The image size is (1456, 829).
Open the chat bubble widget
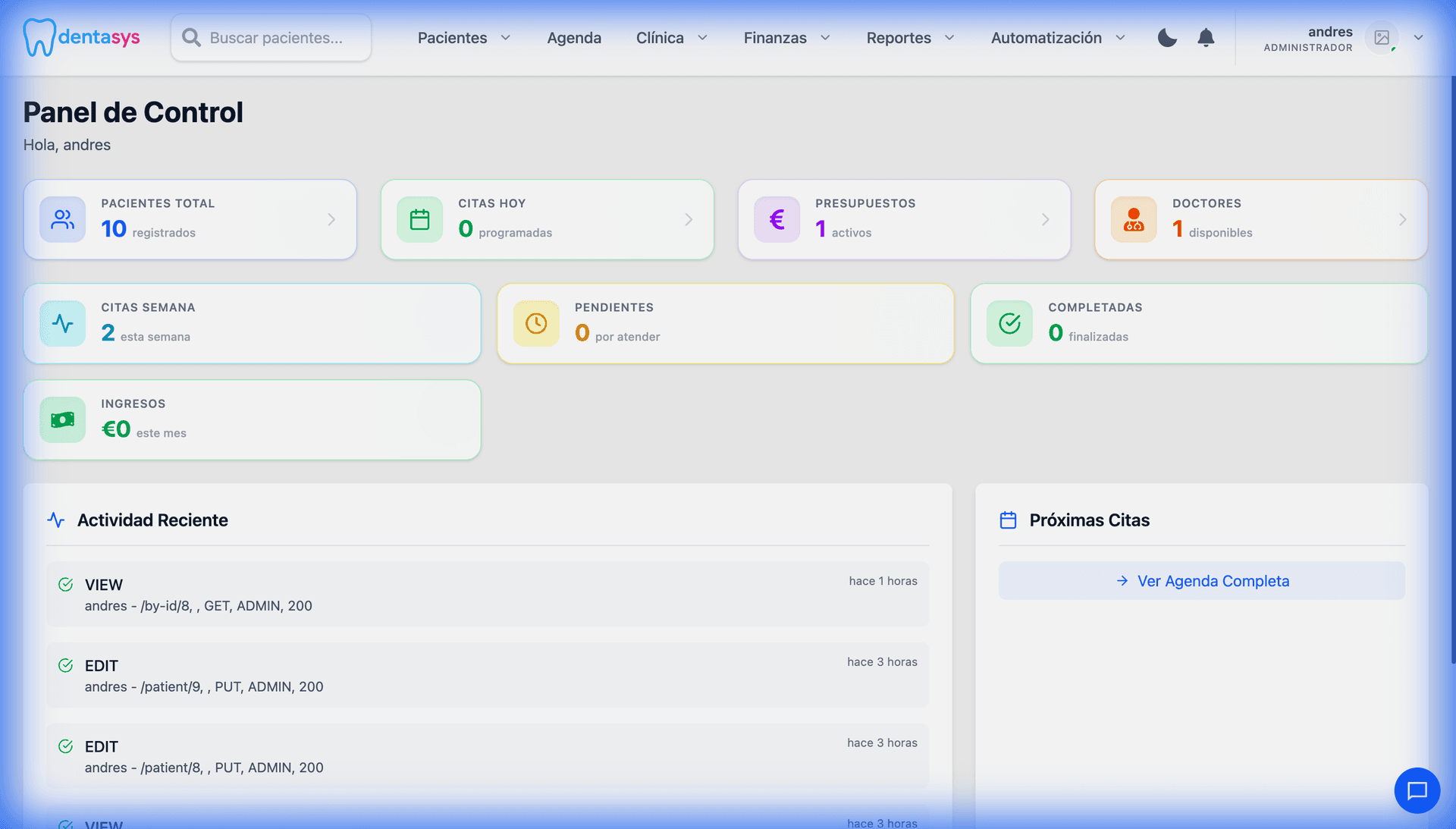(1417, 790)
